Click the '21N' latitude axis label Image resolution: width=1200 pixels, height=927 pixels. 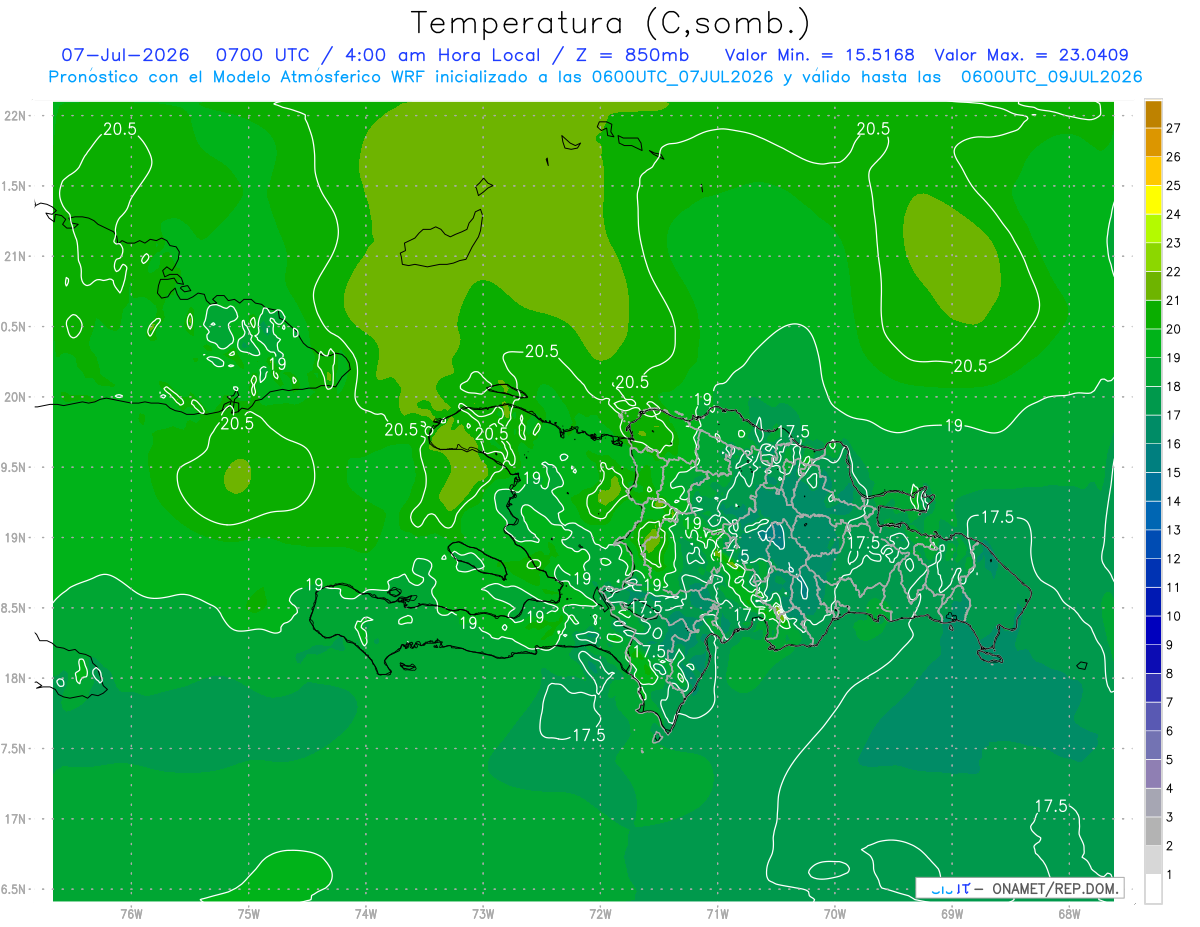(x=17, y=256)
